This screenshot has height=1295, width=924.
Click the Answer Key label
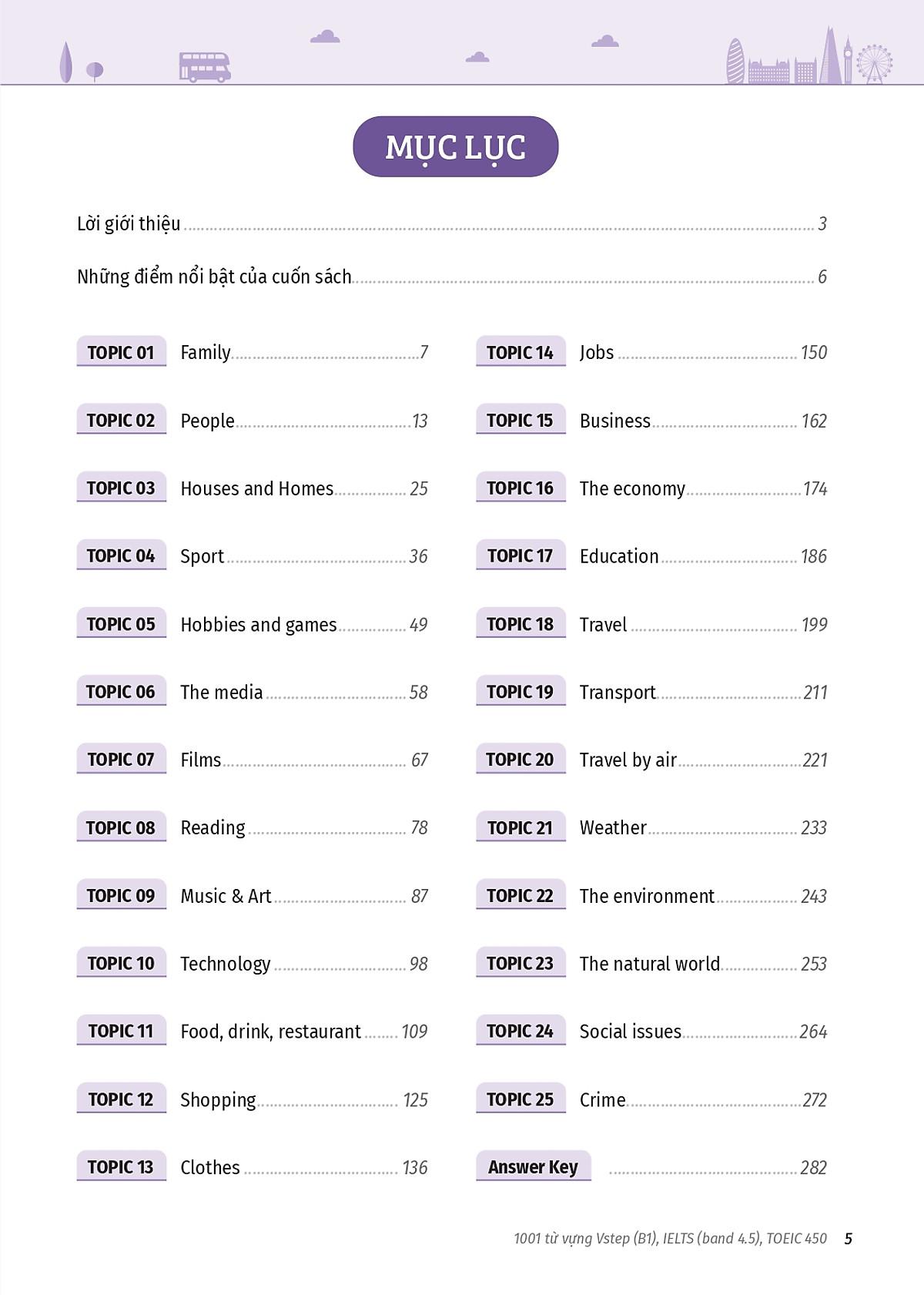tap(533, 1166)
